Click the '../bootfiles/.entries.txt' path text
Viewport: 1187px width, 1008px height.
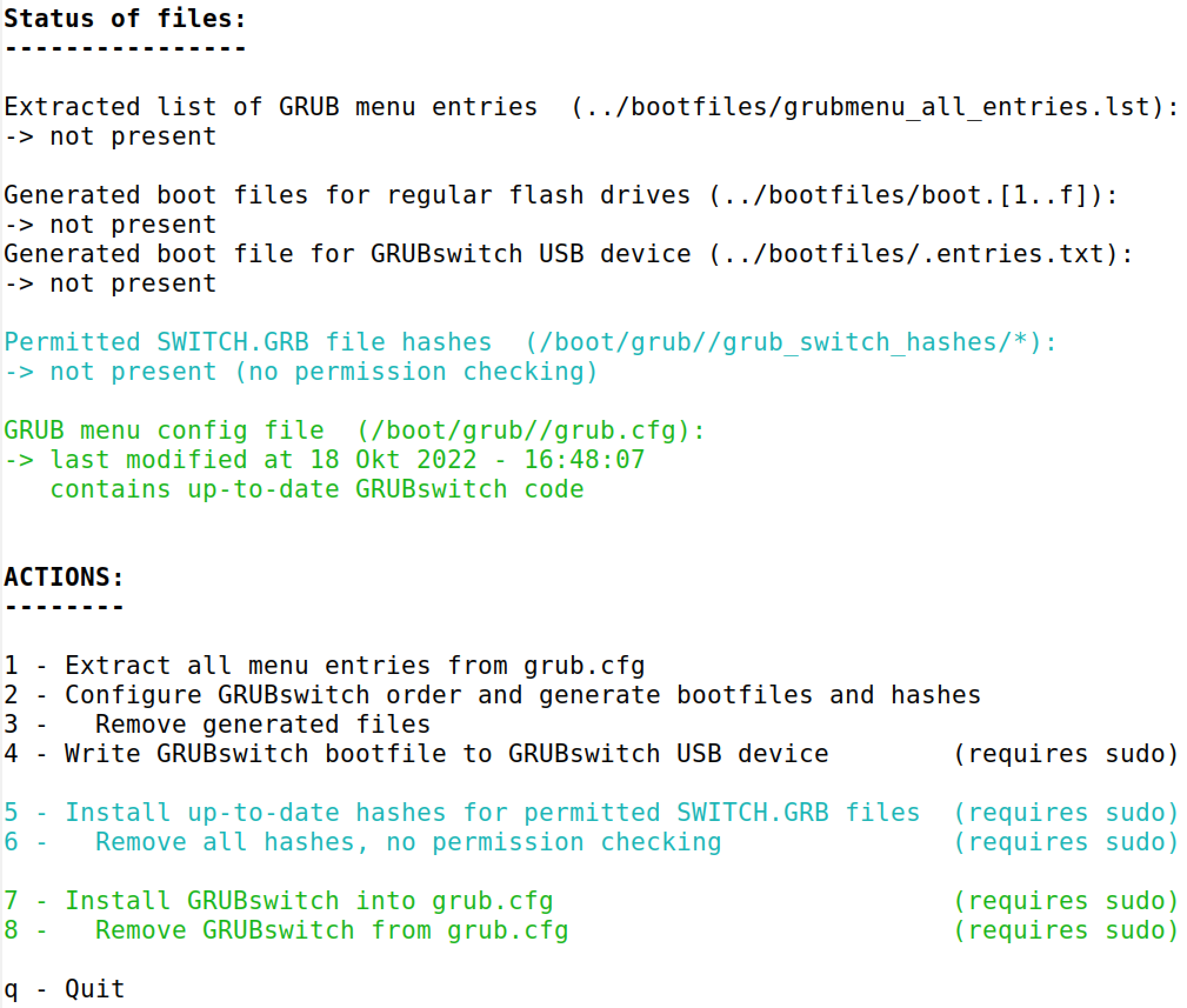(913, 254)
